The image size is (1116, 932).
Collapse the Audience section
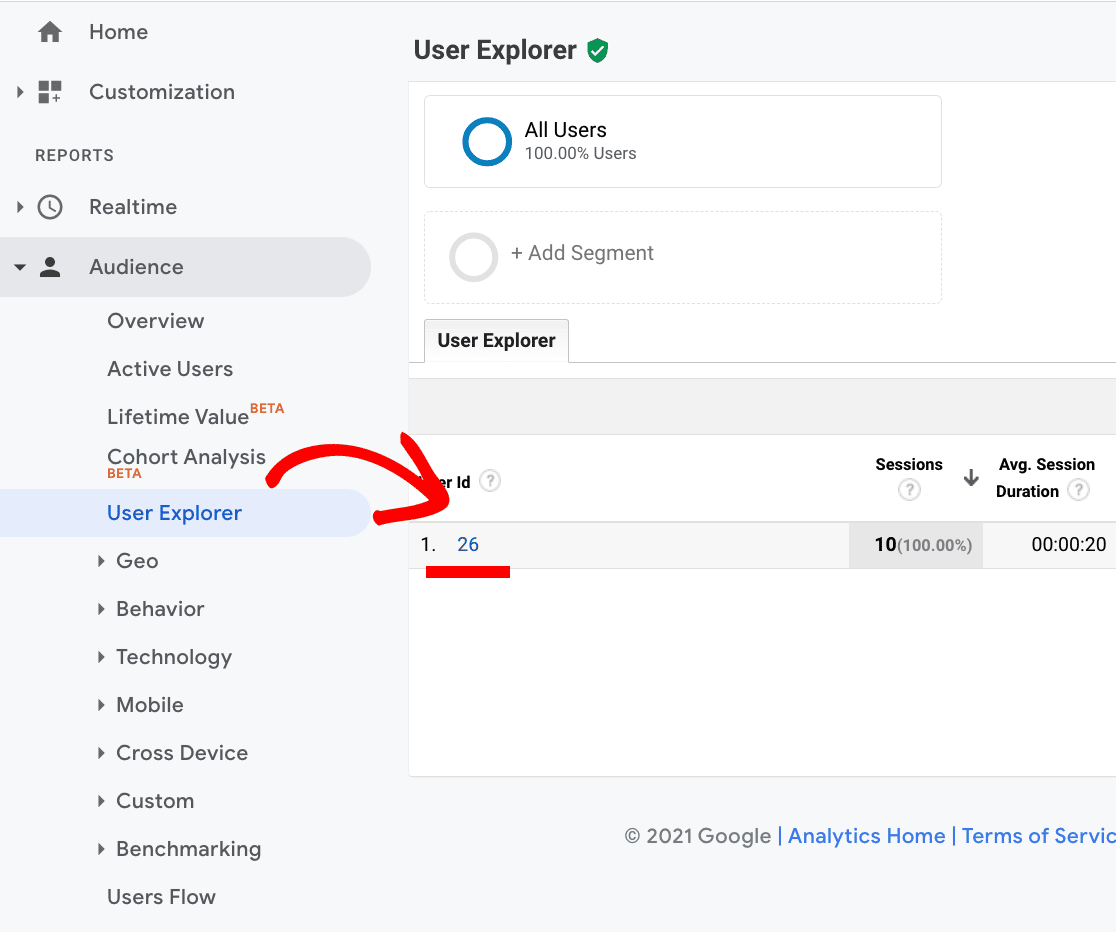pos(20,266)
